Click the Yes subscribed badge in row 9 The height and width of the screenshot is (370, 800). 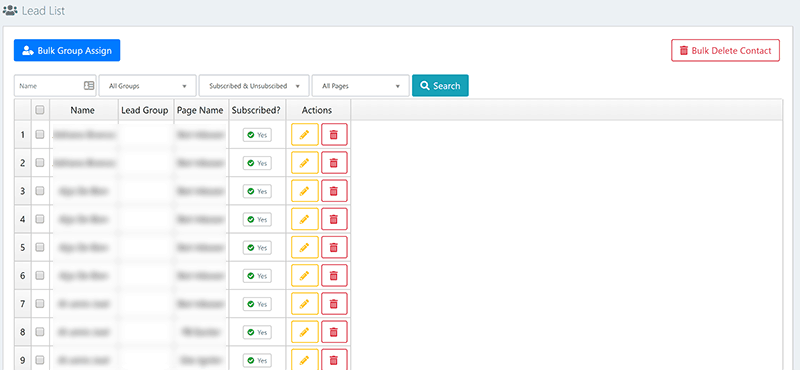click(257, 360)
